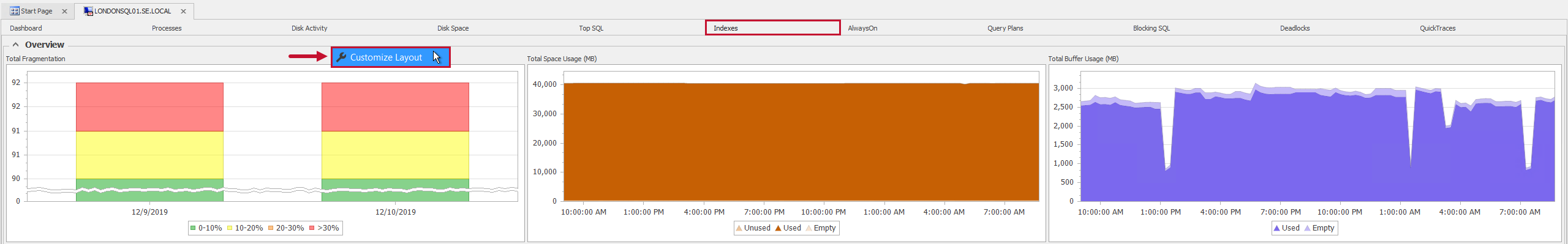Open the Start Page tab

(x=36, y=11)
